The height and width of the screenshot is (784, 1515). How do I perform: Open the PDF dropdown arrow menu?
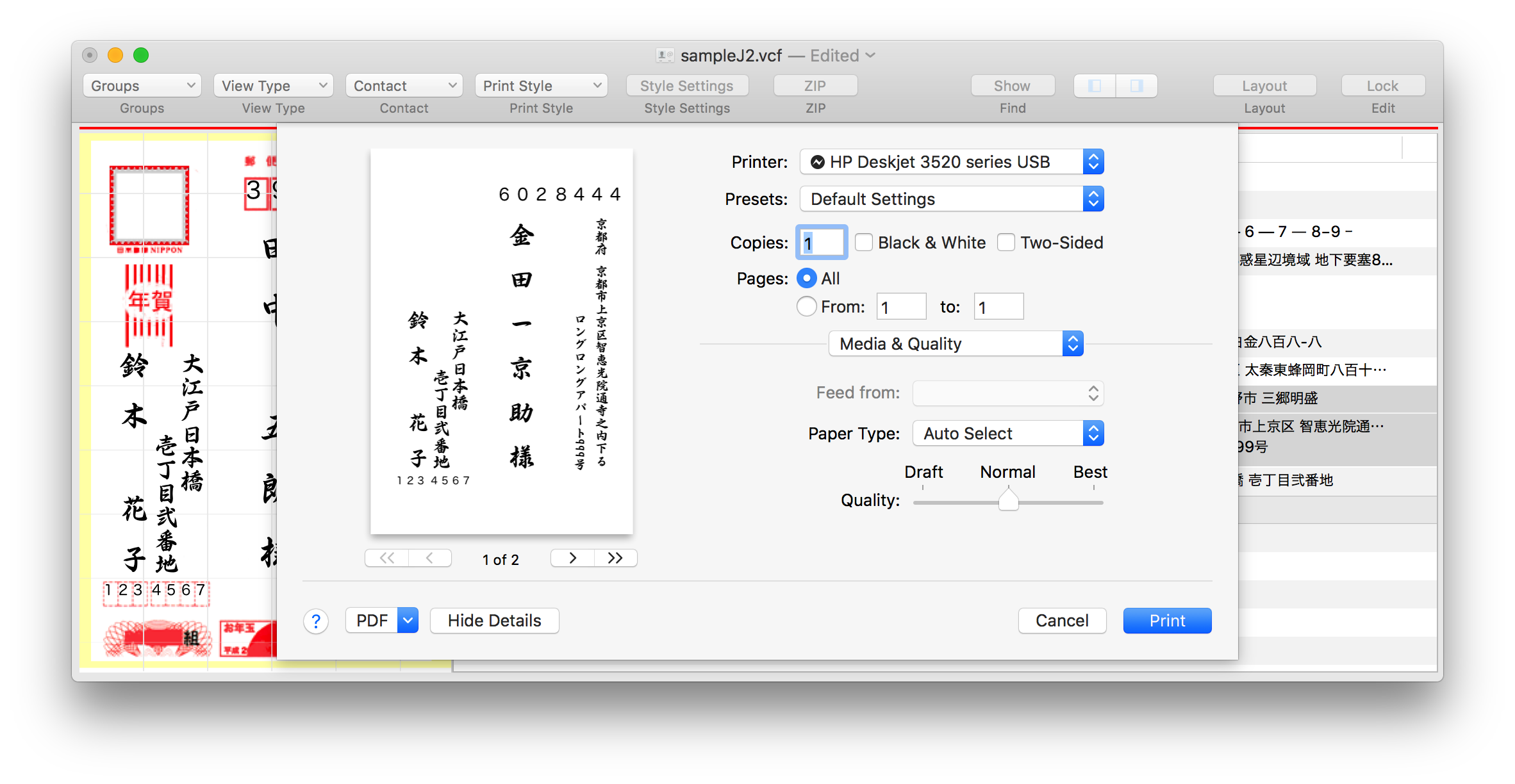click(x=408, y=621)
